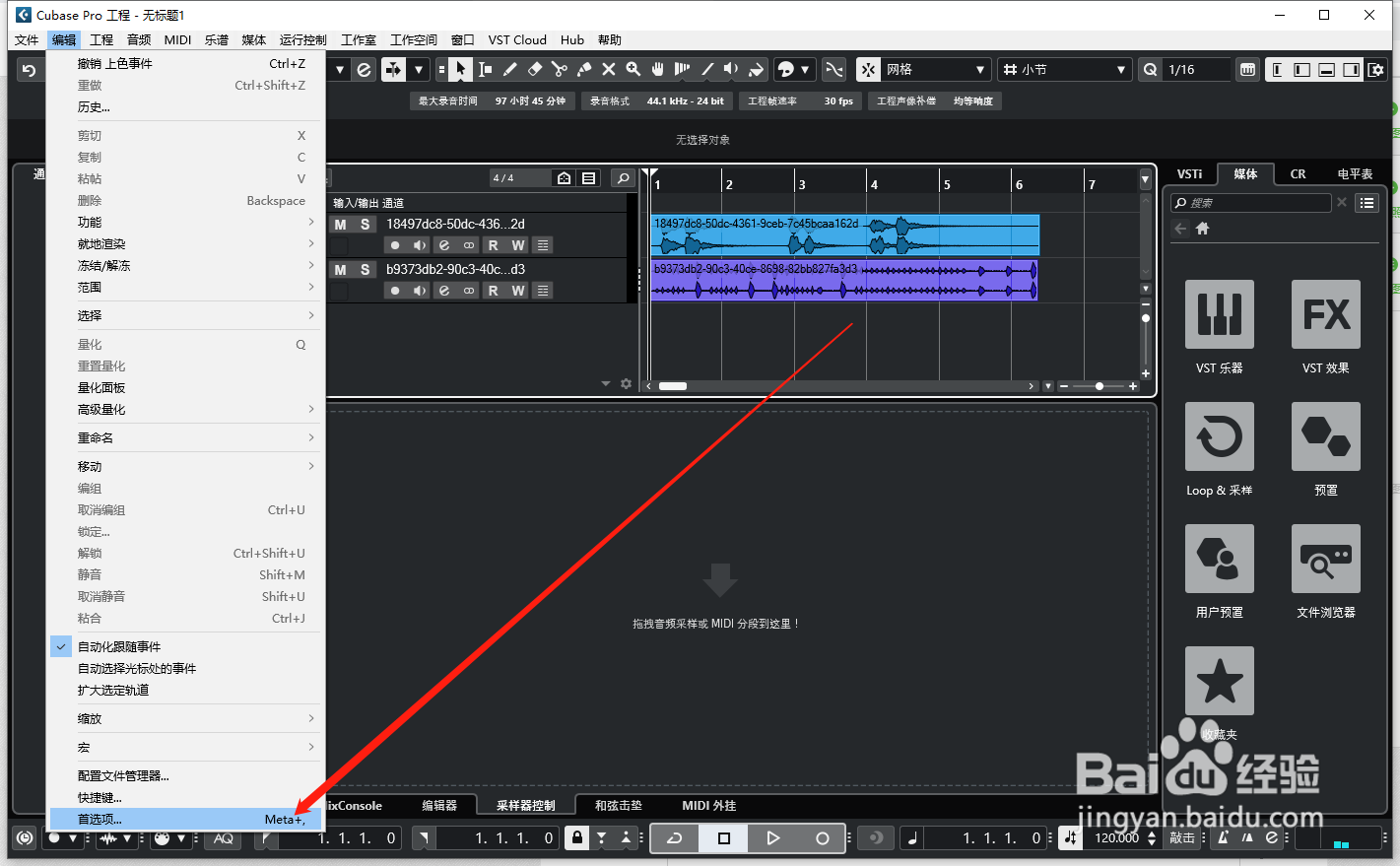
Task: Open the VST Effects FX tile
Action: 1326,314
